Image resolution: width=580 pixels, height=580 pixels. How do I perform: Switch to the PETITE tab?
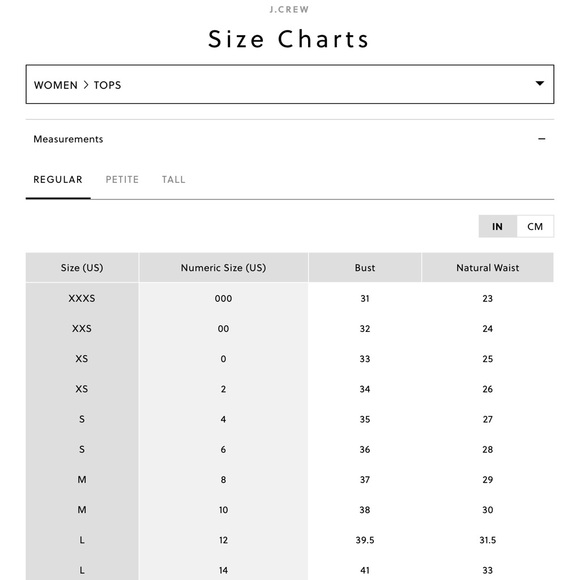[x=122, y=180]
